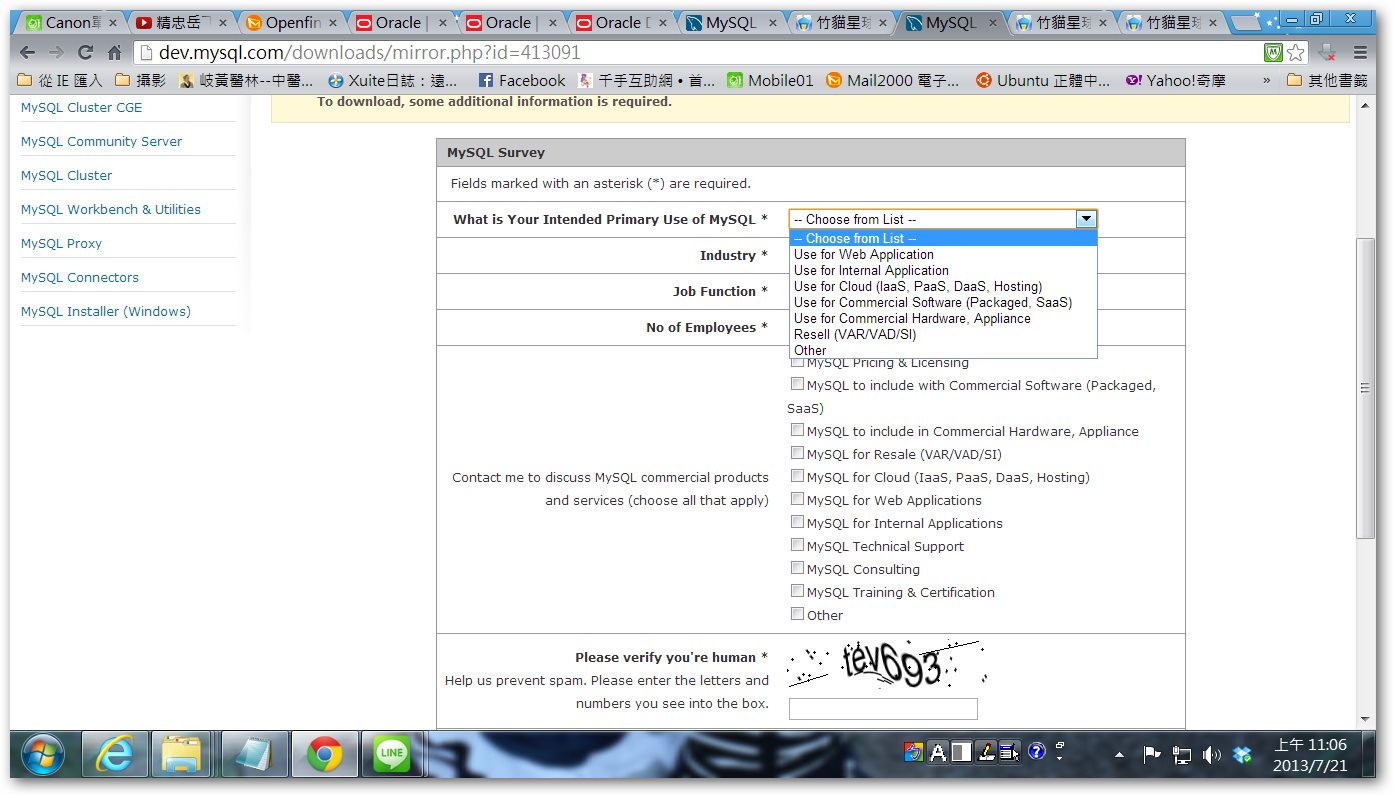Viewport: 1394px width, 796px height.
Task: Go back with the browser back arrow
Action: click(28, 53)
